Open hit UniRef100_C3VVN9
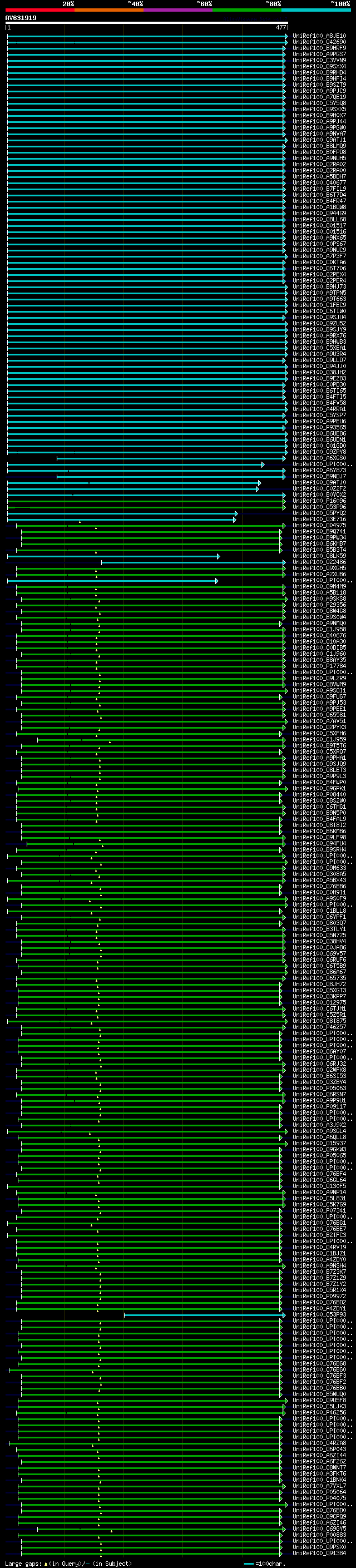This screenshot has height=1568, width=356. [x=319, y=60]
